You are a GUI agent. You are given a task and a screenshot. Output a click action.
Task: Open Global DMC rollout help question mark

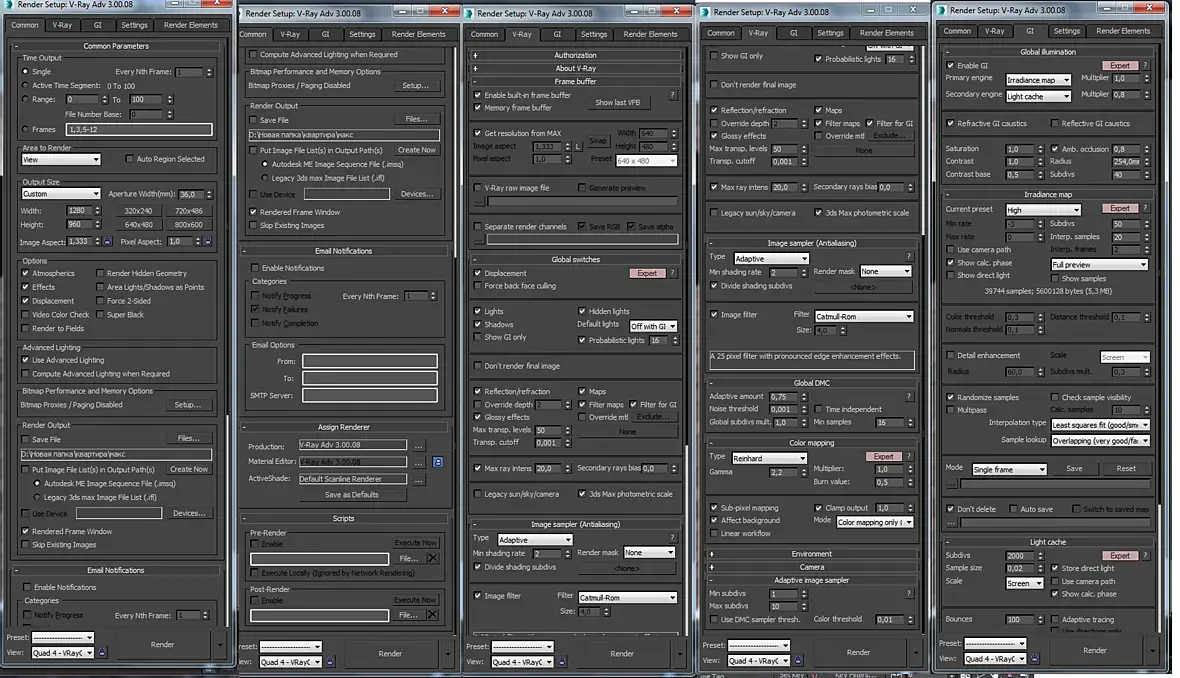908,396
